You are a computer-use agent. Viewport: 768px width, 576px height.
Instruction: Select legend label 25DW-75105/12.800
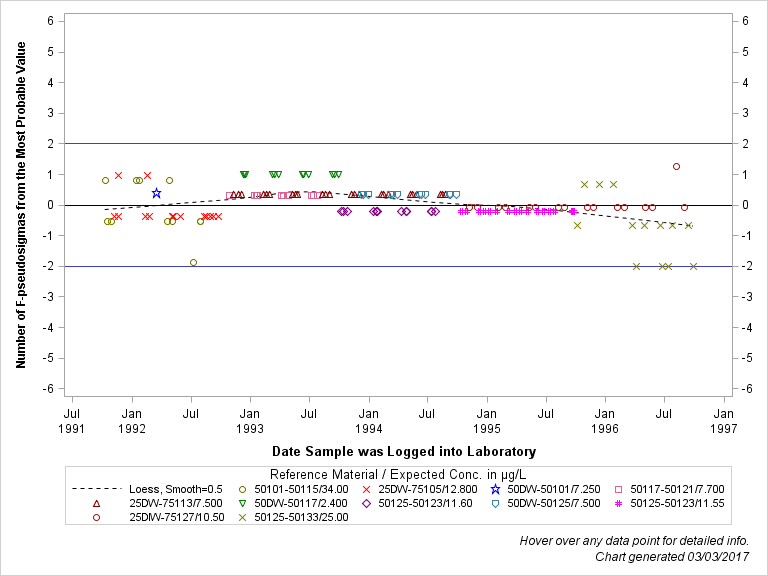point(428,489)
